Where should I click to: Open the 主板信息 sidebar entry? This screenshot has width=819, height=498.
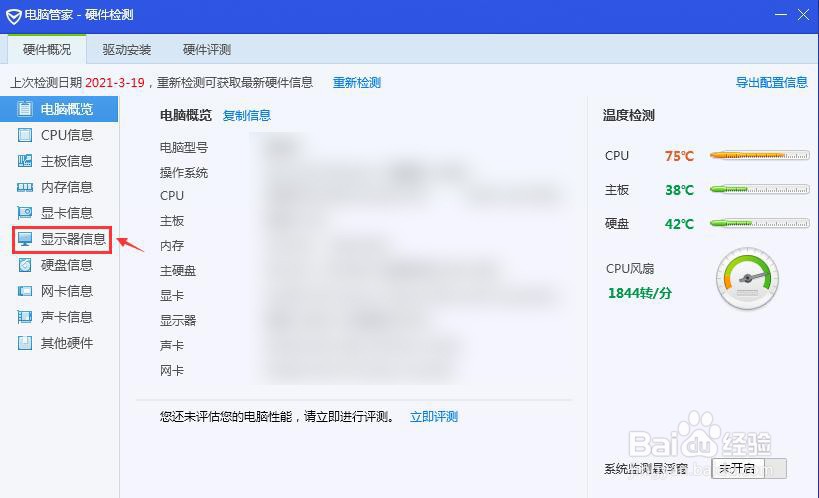[59, 161]
